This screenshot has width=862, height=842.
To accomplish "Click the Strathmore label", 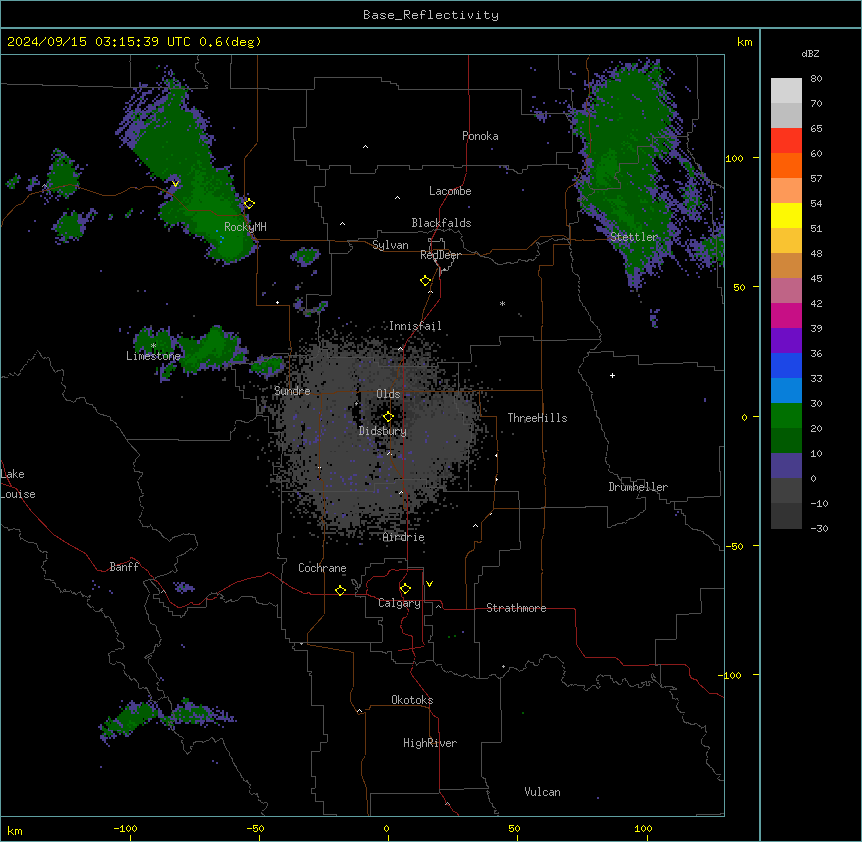I will click(x=516, y=608).
